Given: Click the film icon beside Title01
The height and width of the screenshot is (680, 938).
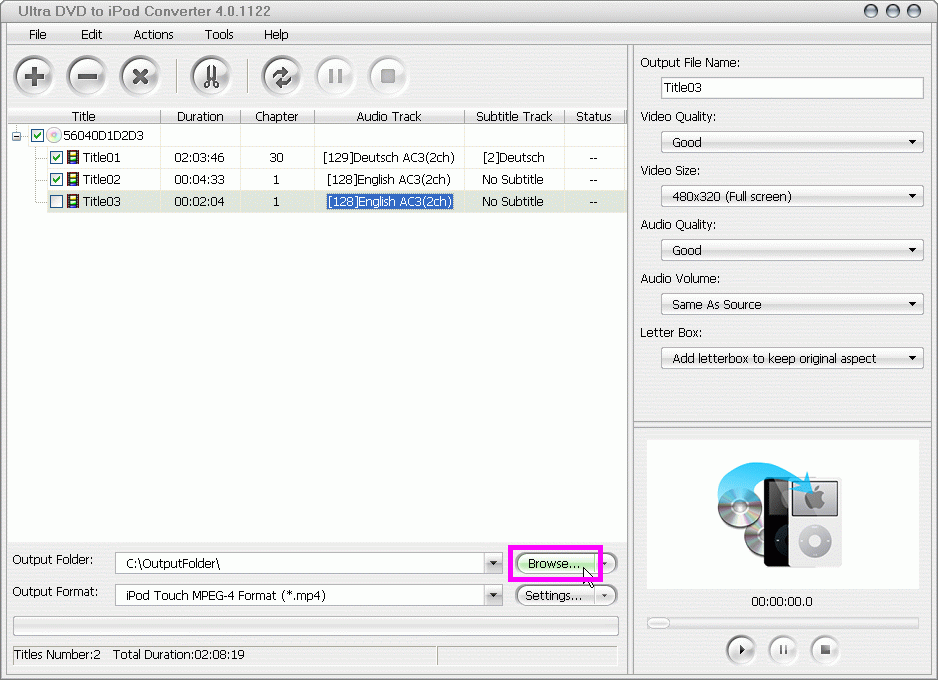Looking at the screenshot, I should (x=73, y=157).
